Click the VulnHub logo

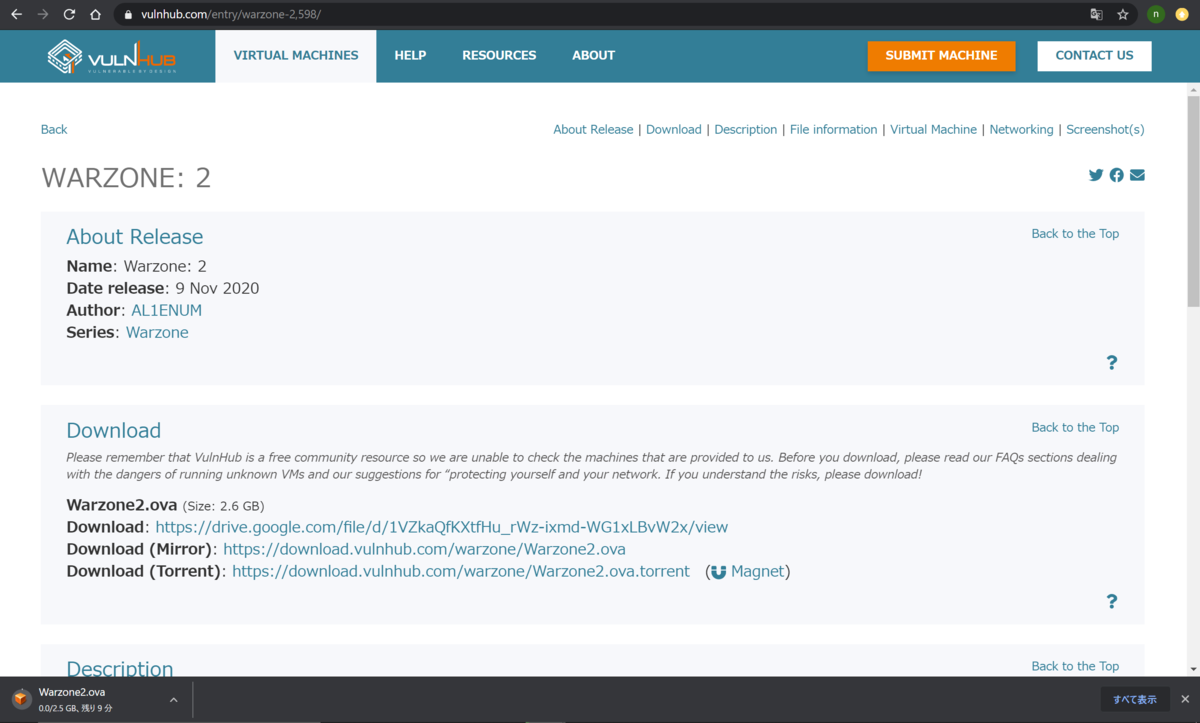point(112,56)
